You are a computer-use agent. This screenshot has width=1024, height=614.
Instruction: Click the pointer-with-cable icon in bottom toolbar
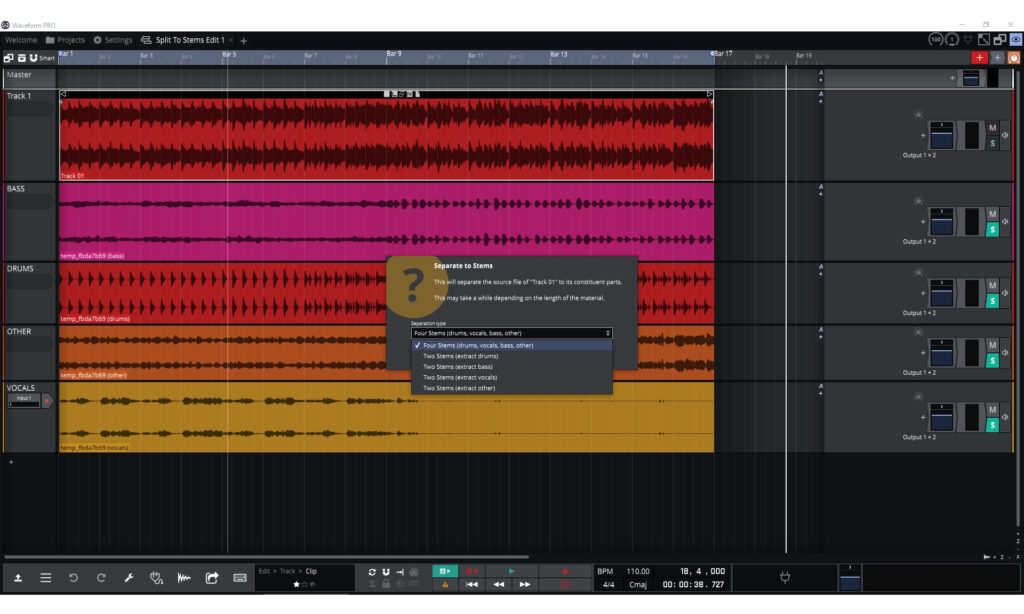(x=156, y=578)
